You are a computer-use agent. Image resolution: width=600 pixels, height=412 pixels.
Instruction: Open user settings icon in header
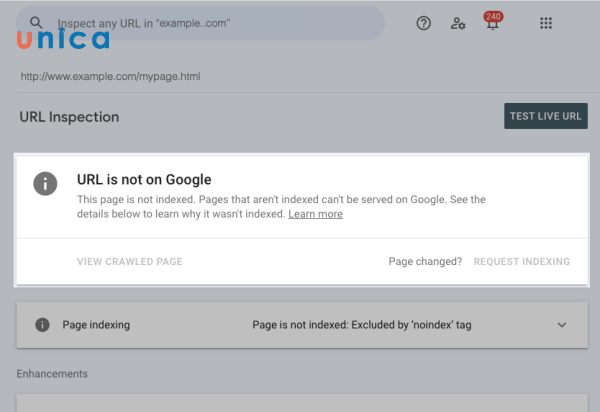tap(458, 23)
